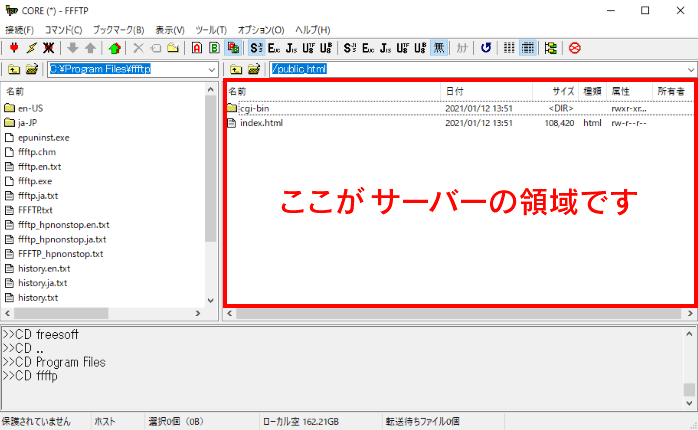This screenshot has height=430, width=698.
Task: Open the ブックマーク(B) menu
Action: pos(118,29)
